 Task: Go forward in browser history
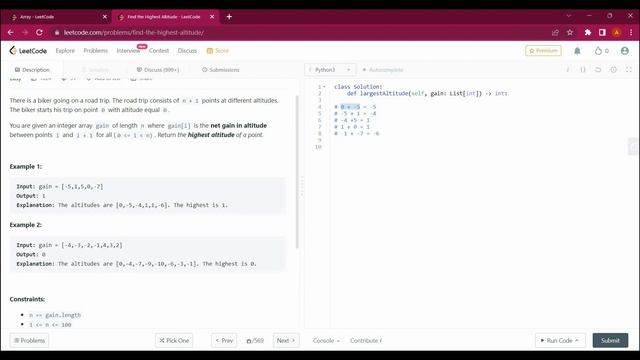tap(25, 32)
